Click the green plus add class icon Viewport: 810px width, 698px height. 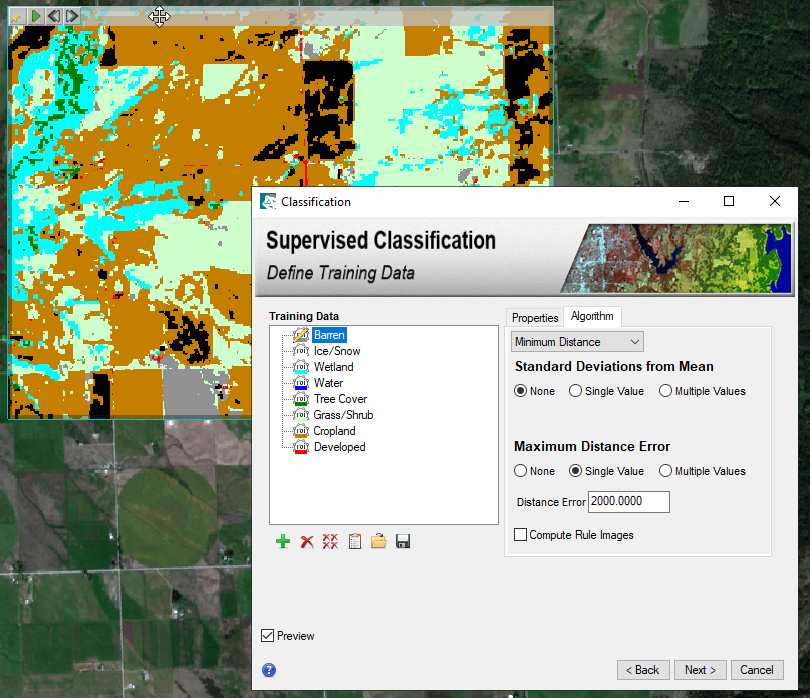point(283,541)
